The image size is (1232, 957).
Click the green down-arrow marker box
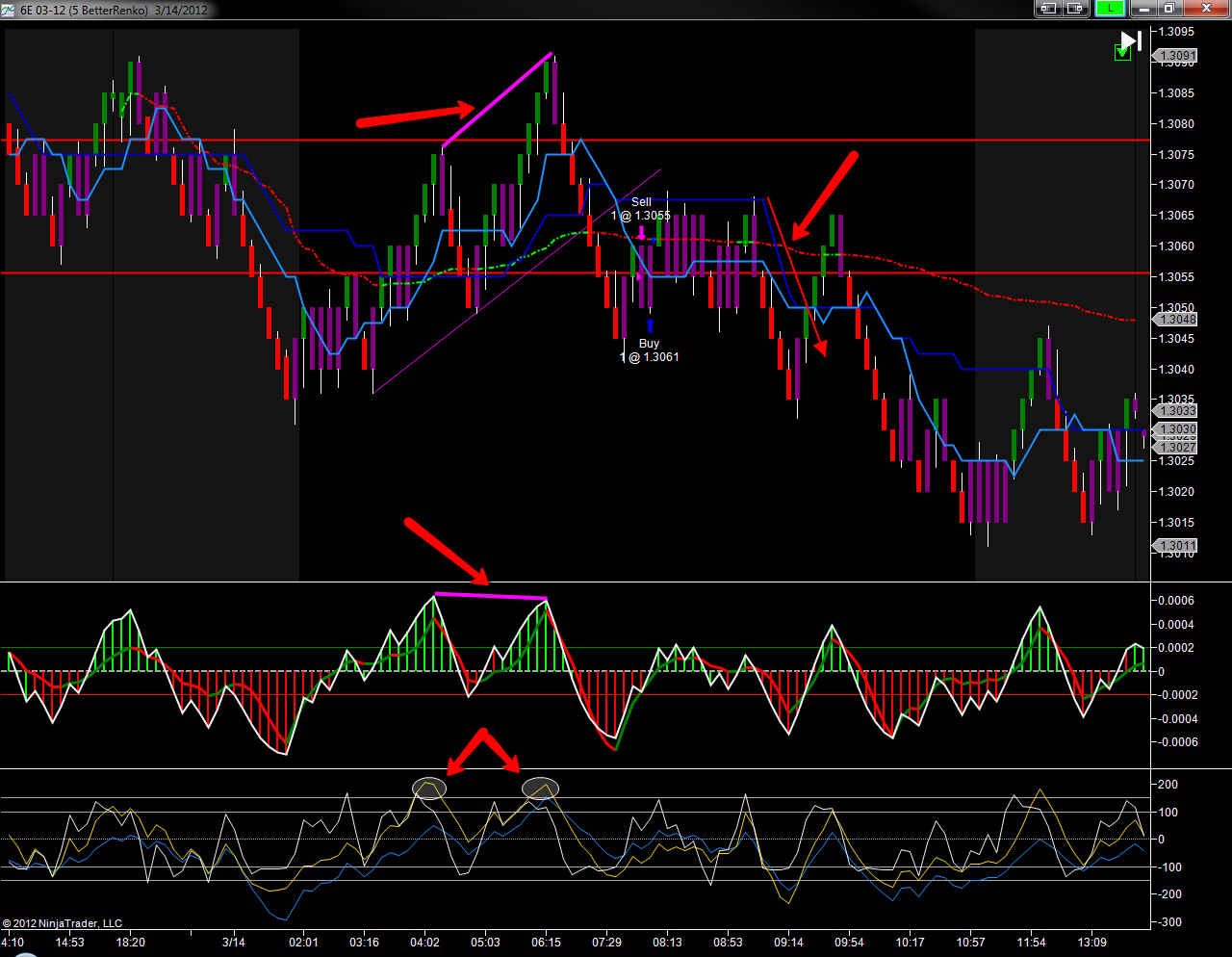pos(1122,53)
